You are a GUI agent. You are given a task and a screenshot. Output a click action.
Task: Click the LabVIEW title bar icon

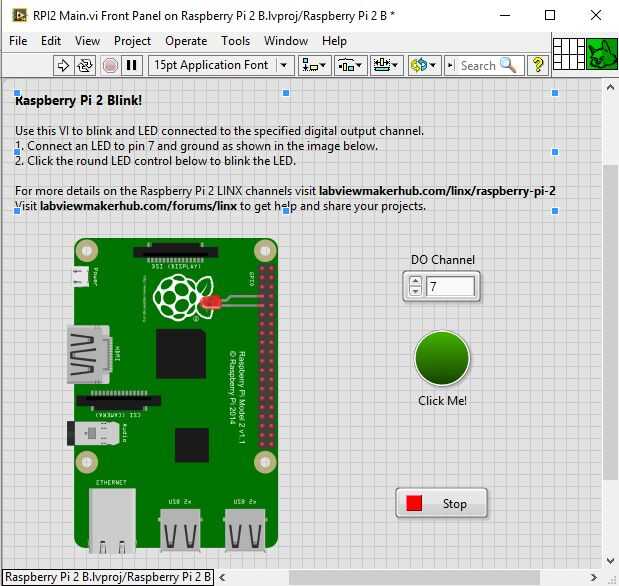(x=19, y=16)
